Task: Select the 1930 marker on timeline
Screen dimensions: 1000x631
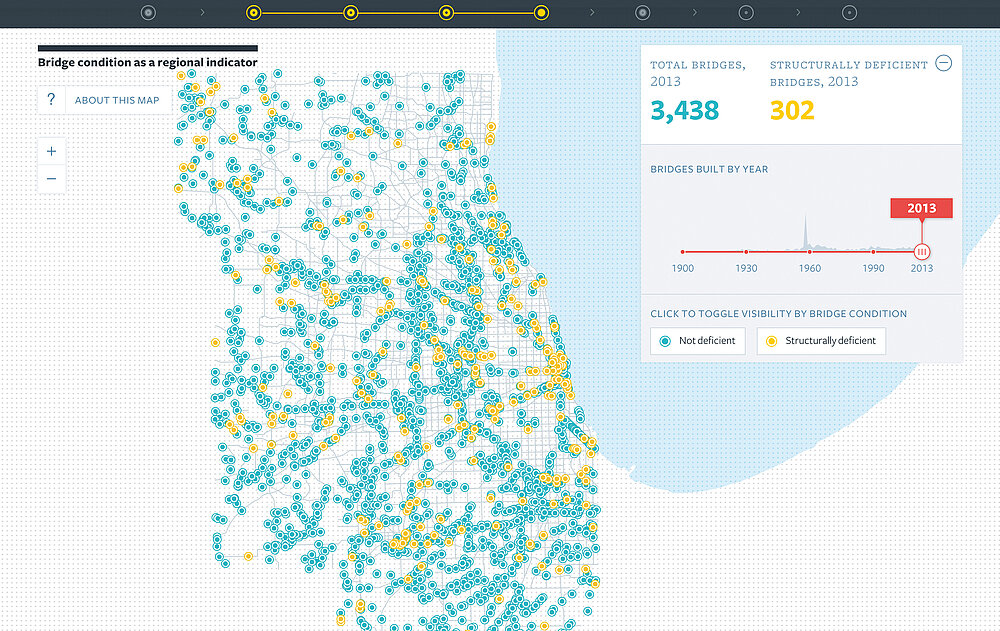Action: click(745, 252)
